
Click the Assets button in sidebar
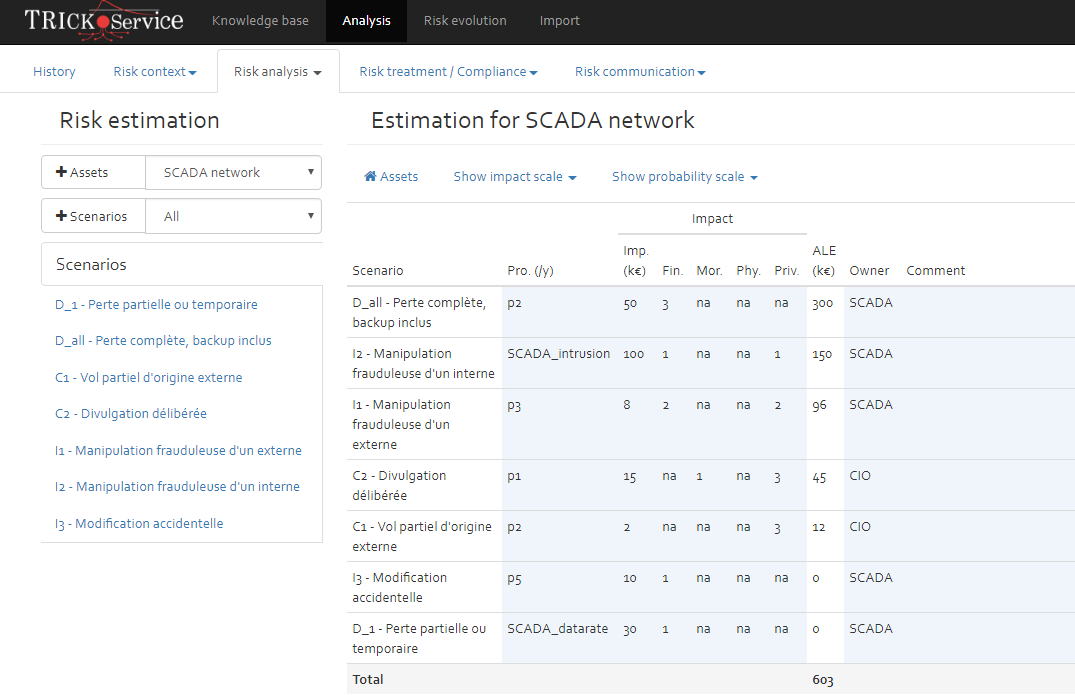[93, 172]
